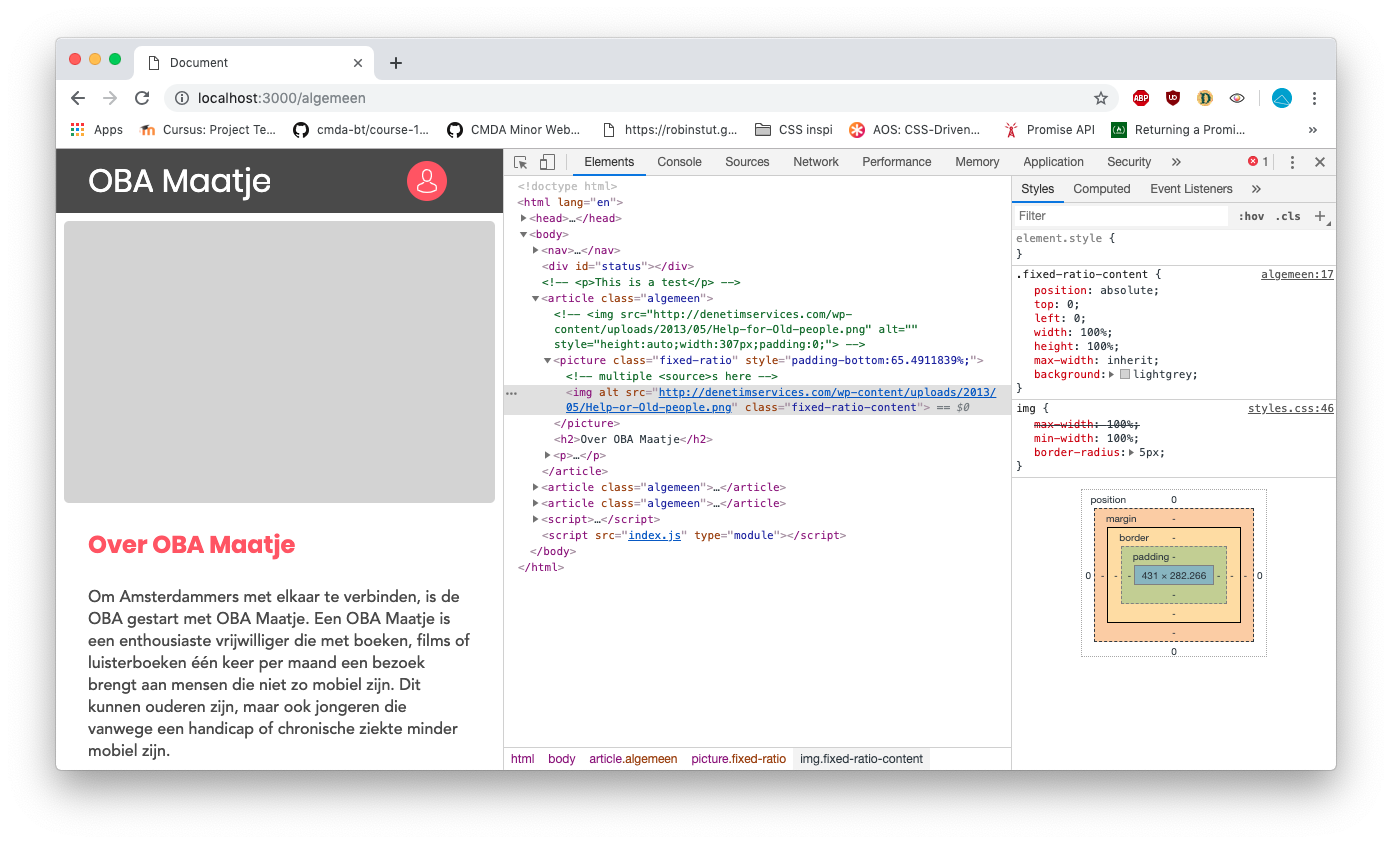The width and height of the screenshot is (1392, 844).
Task: Close the Document tab
Action: pyautogui.click(x=358, y=63)
